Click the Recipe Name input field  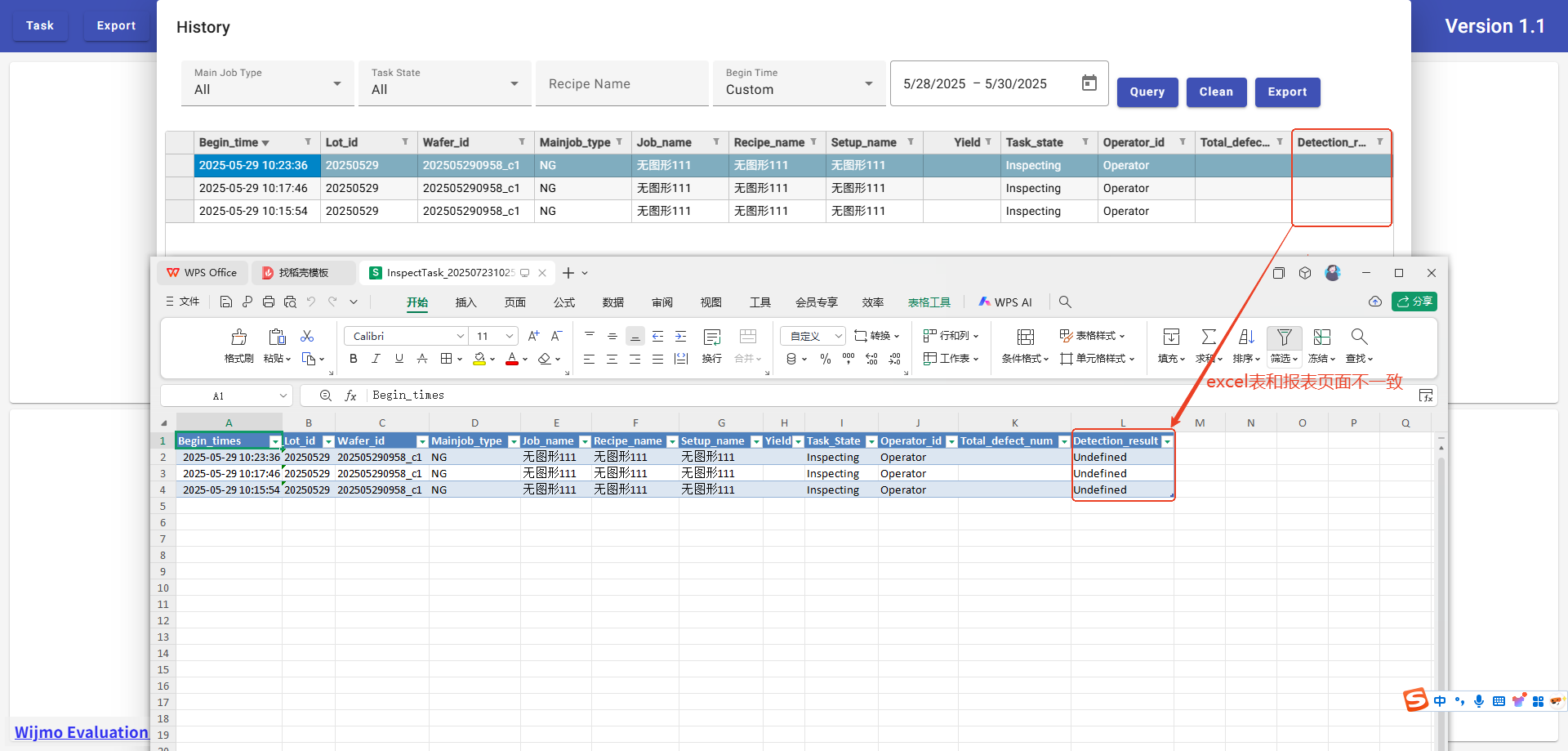coord(621,83)
